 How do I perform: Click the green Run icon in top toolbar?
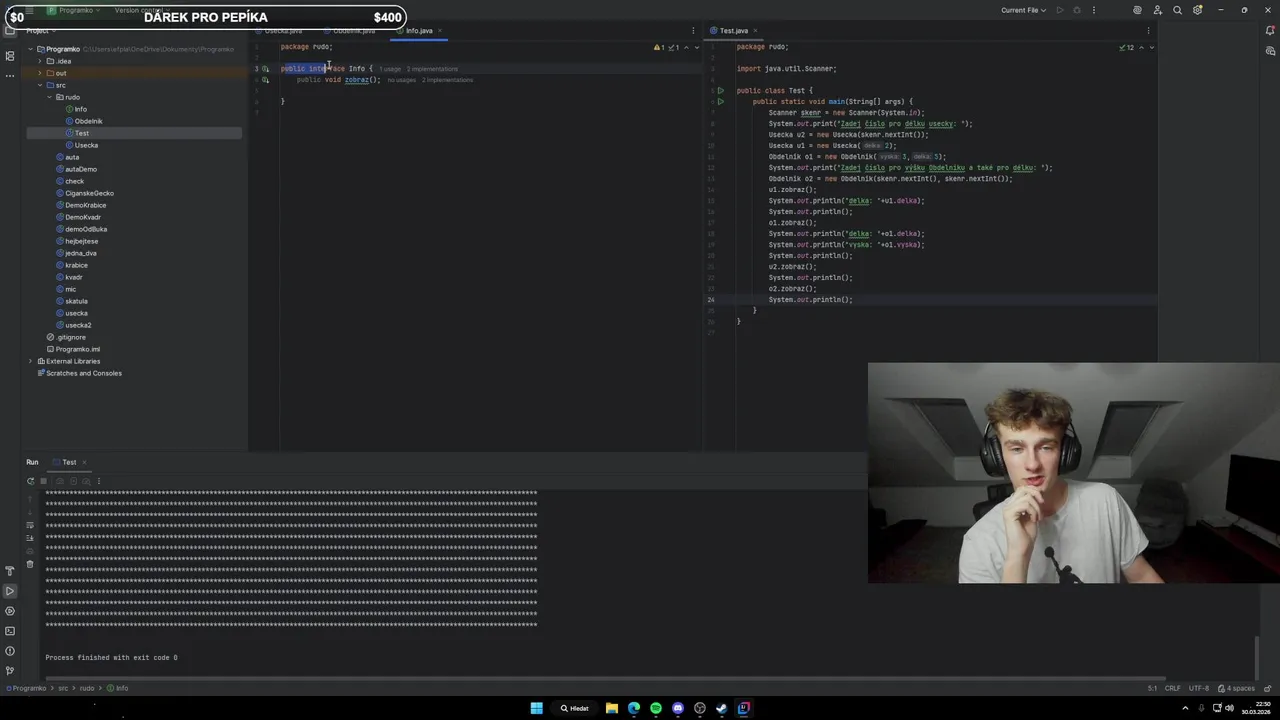coord(1060,10)
